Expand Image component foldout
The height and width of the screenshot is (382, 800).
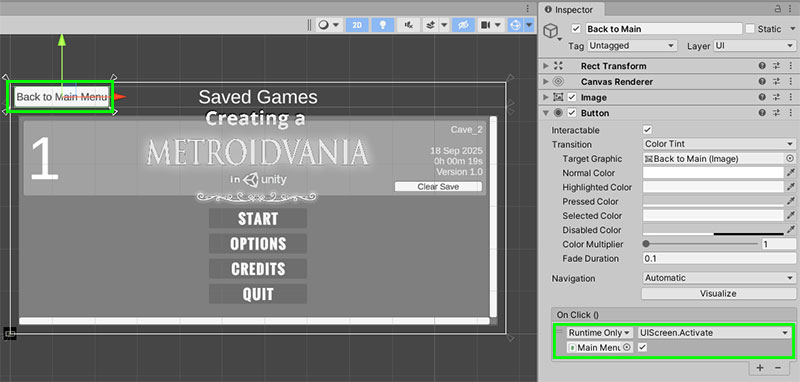(x=546, y=97)
